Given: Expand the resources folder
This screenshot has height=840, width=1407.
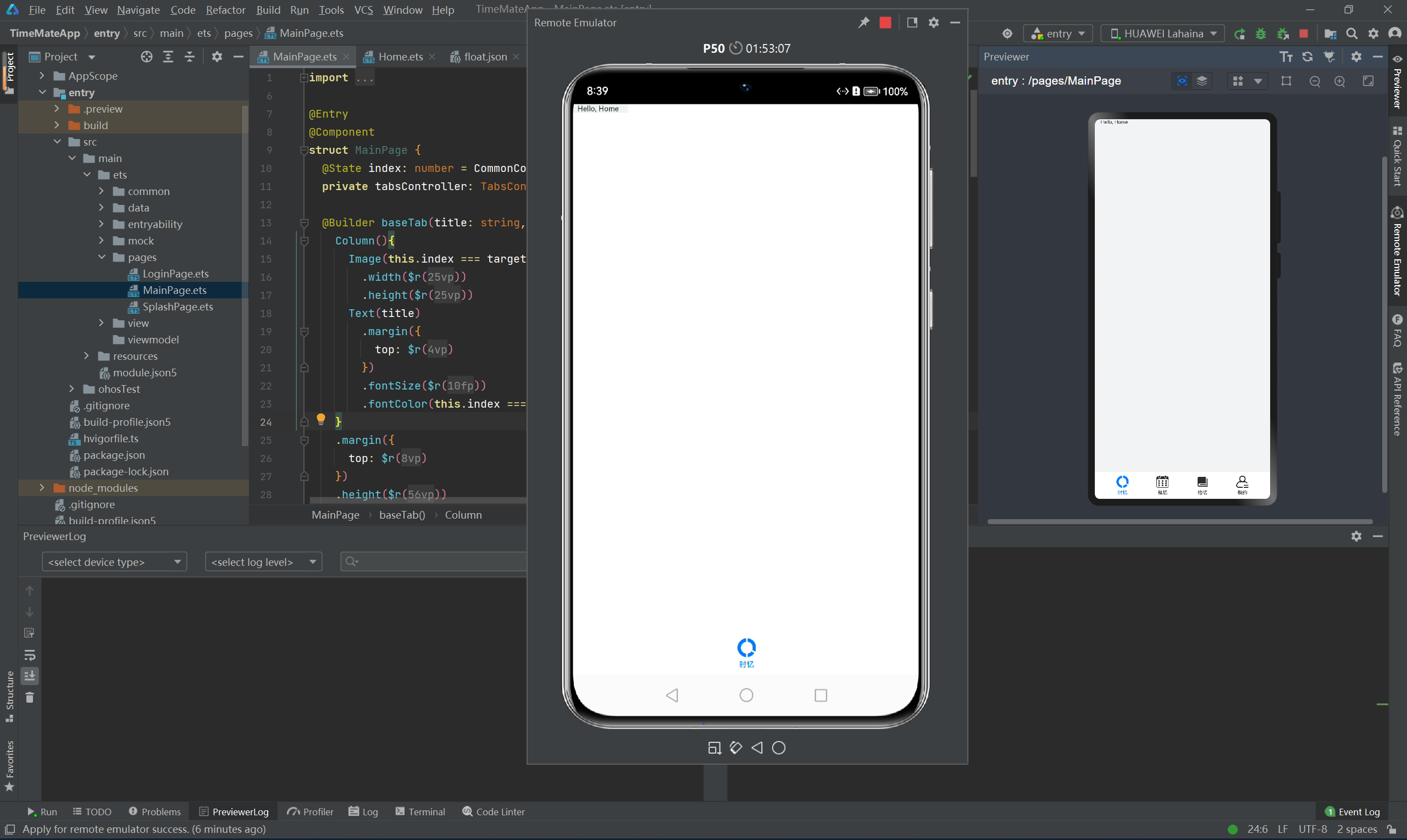Looking at the screenshot, I should click(87, 356).
